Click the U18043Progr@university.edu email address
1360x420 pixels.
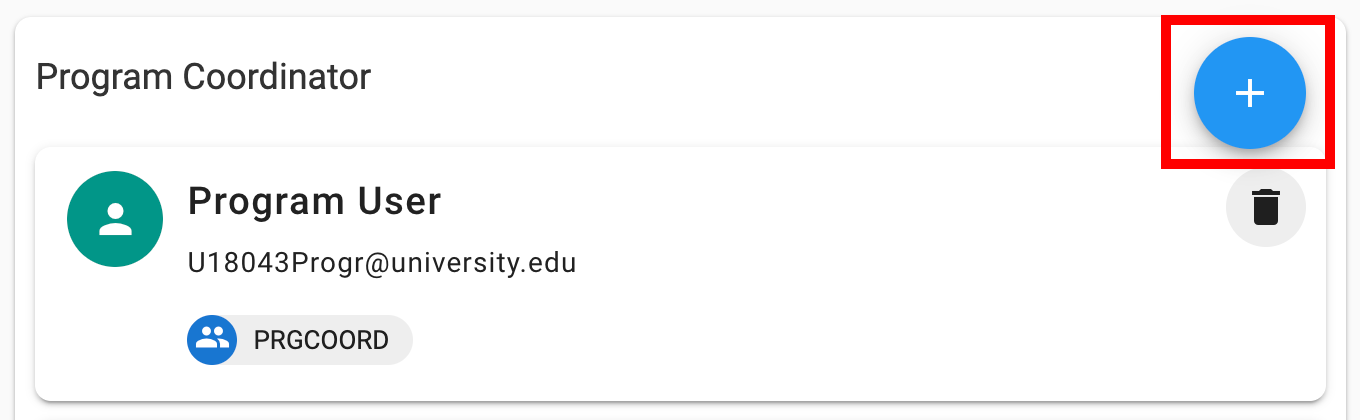(381, 263)
